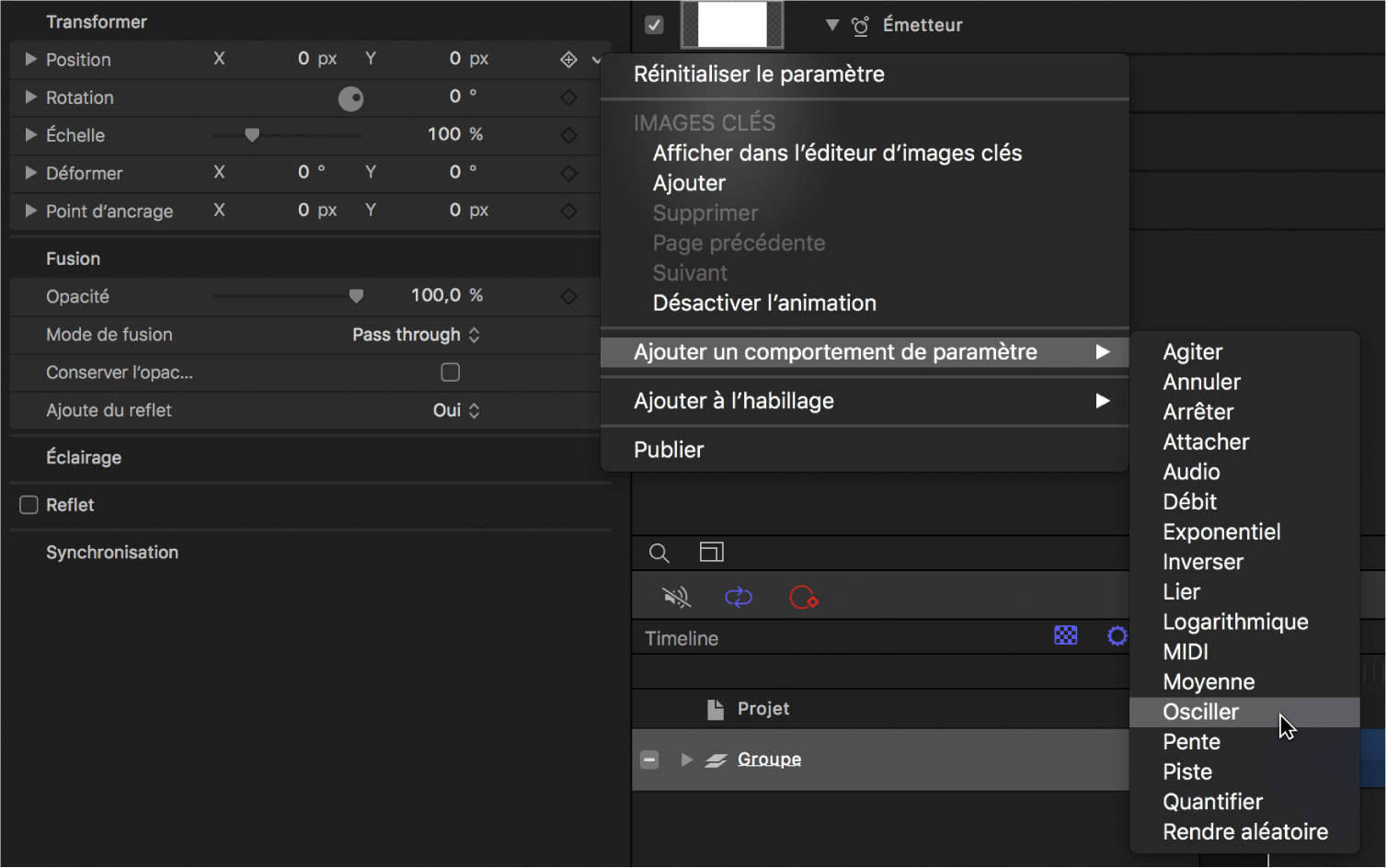This screenshot has width=1387, height=868.
Task: Click the mini-timeline display icon
Action: coord(711,553)
